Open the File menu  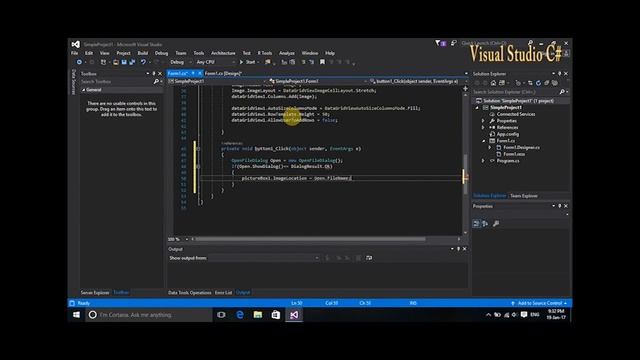click(x=74, y=53)
